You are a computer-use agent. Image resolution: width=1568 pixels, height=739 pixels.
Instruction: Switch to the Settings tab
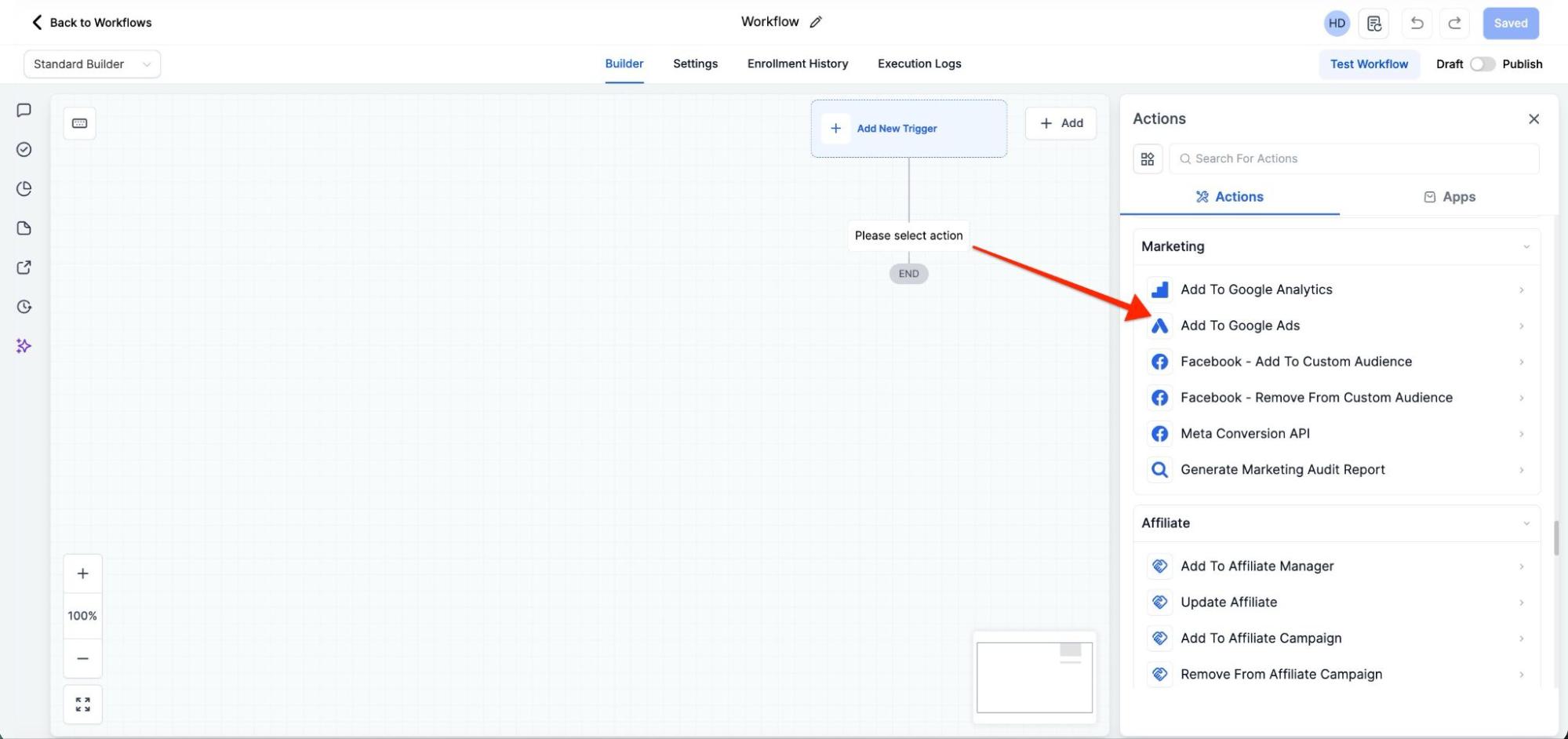695,64
